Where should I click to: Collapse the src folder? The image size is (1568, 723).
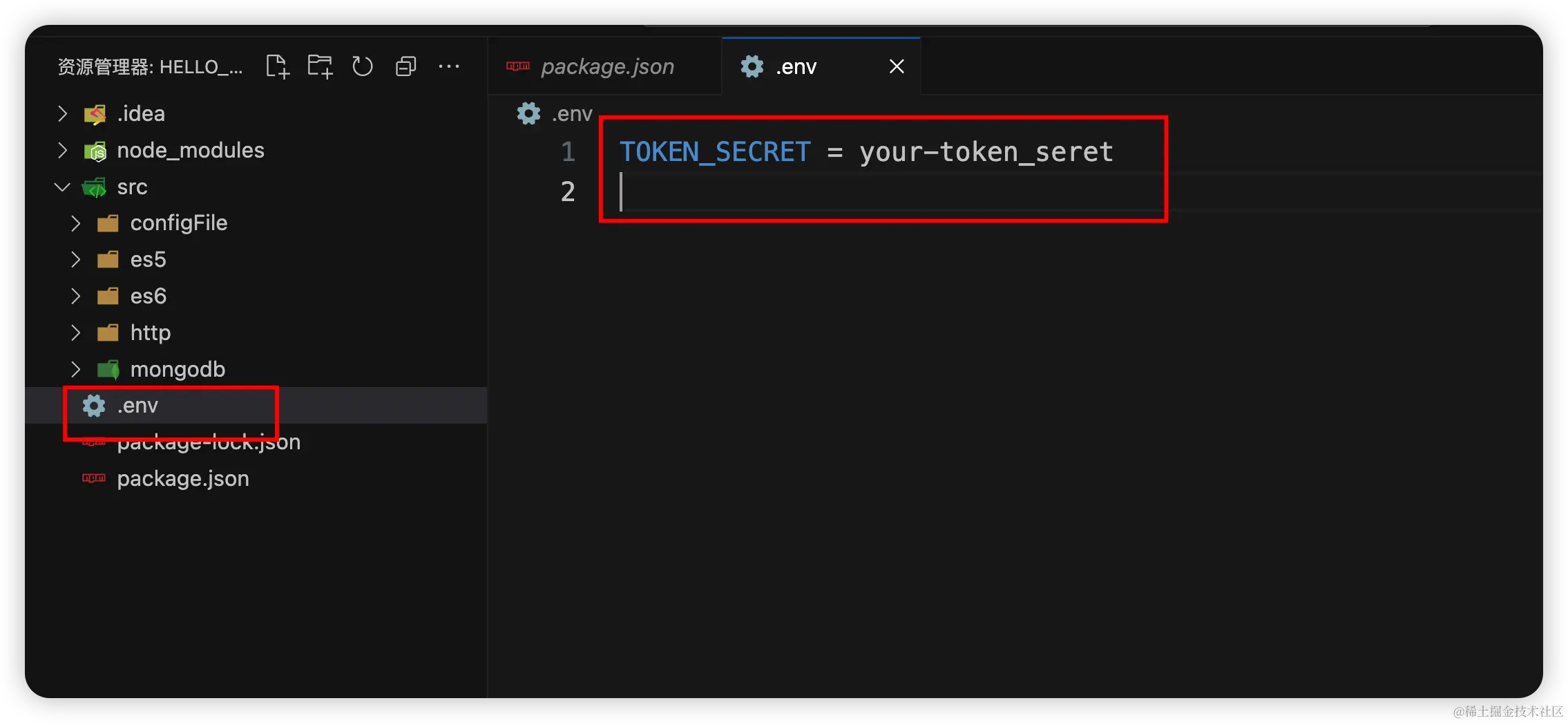coord(63,187)
